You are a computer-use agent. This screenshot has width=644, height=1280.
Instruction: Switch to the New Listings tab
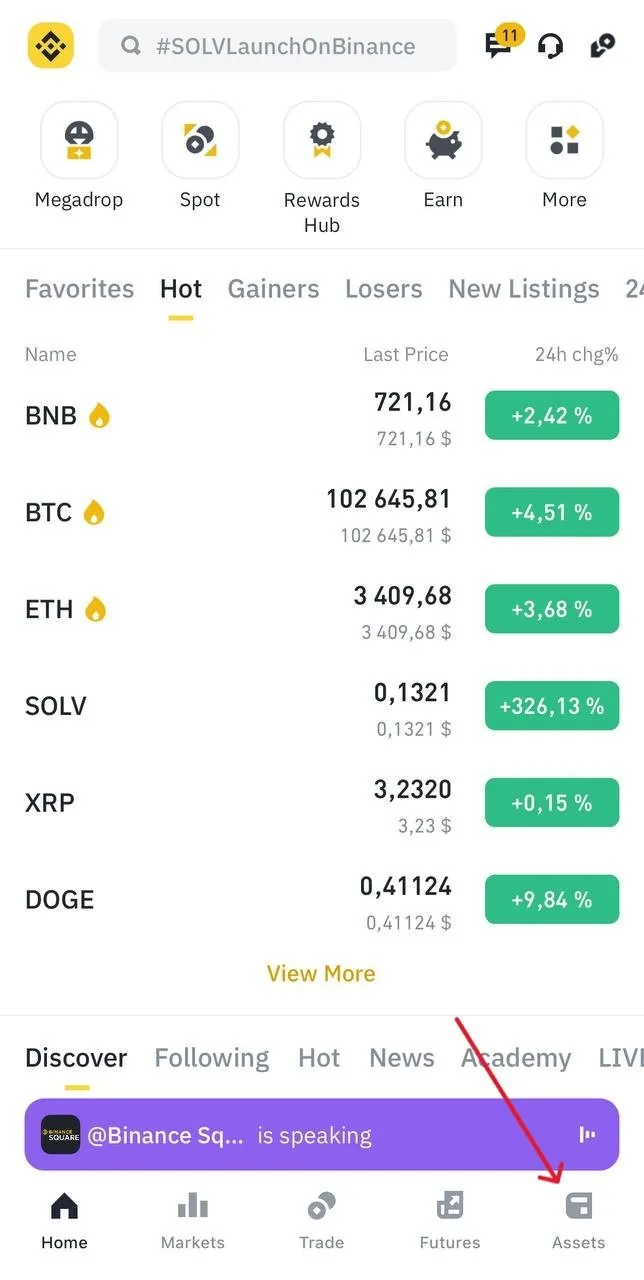coord(523,289)
